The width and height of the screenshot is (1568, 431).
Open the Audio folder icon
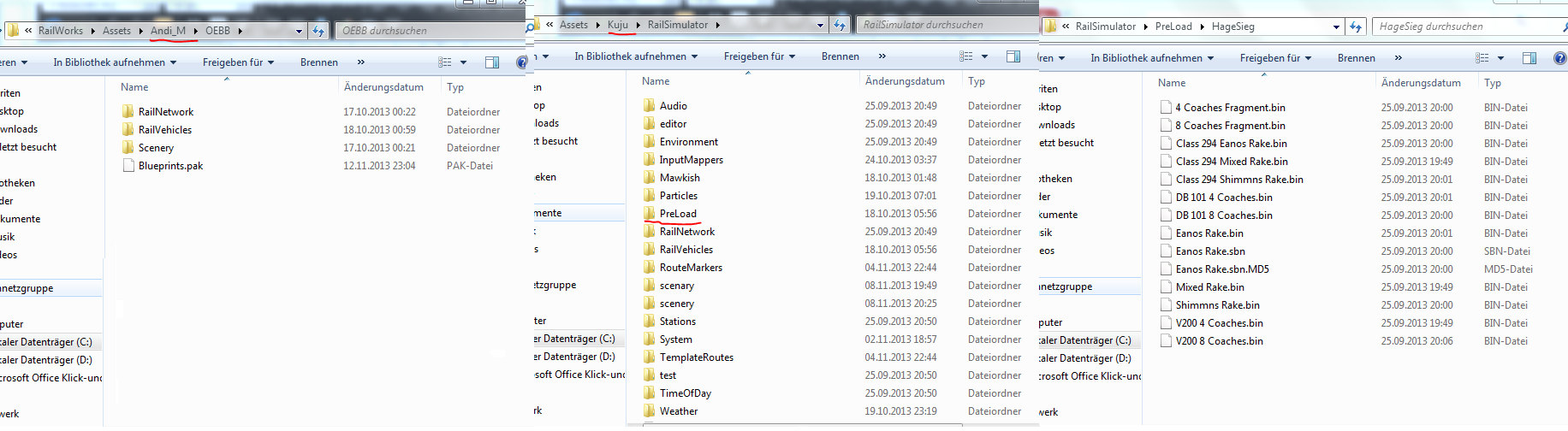(x=650, y=106)
